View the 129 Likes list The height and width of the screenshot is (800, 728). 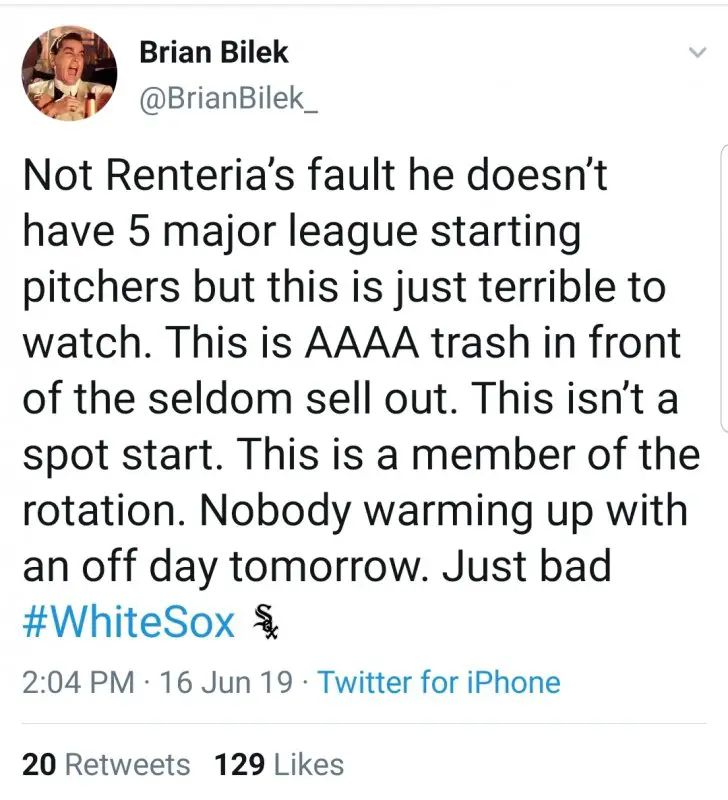point(279,765)
